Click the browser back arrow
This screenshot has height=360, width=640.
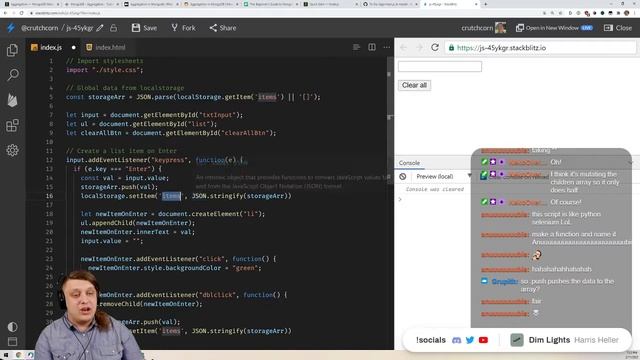(5, 13)
